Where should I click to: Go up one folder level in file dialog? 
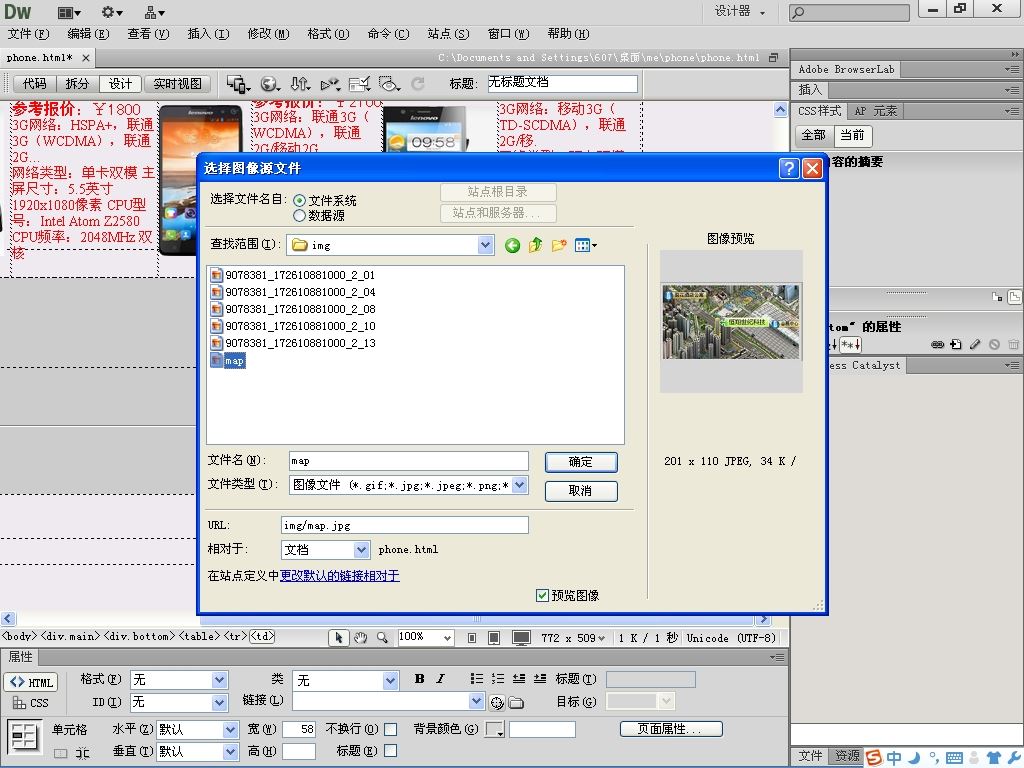[x=536, y=246]
